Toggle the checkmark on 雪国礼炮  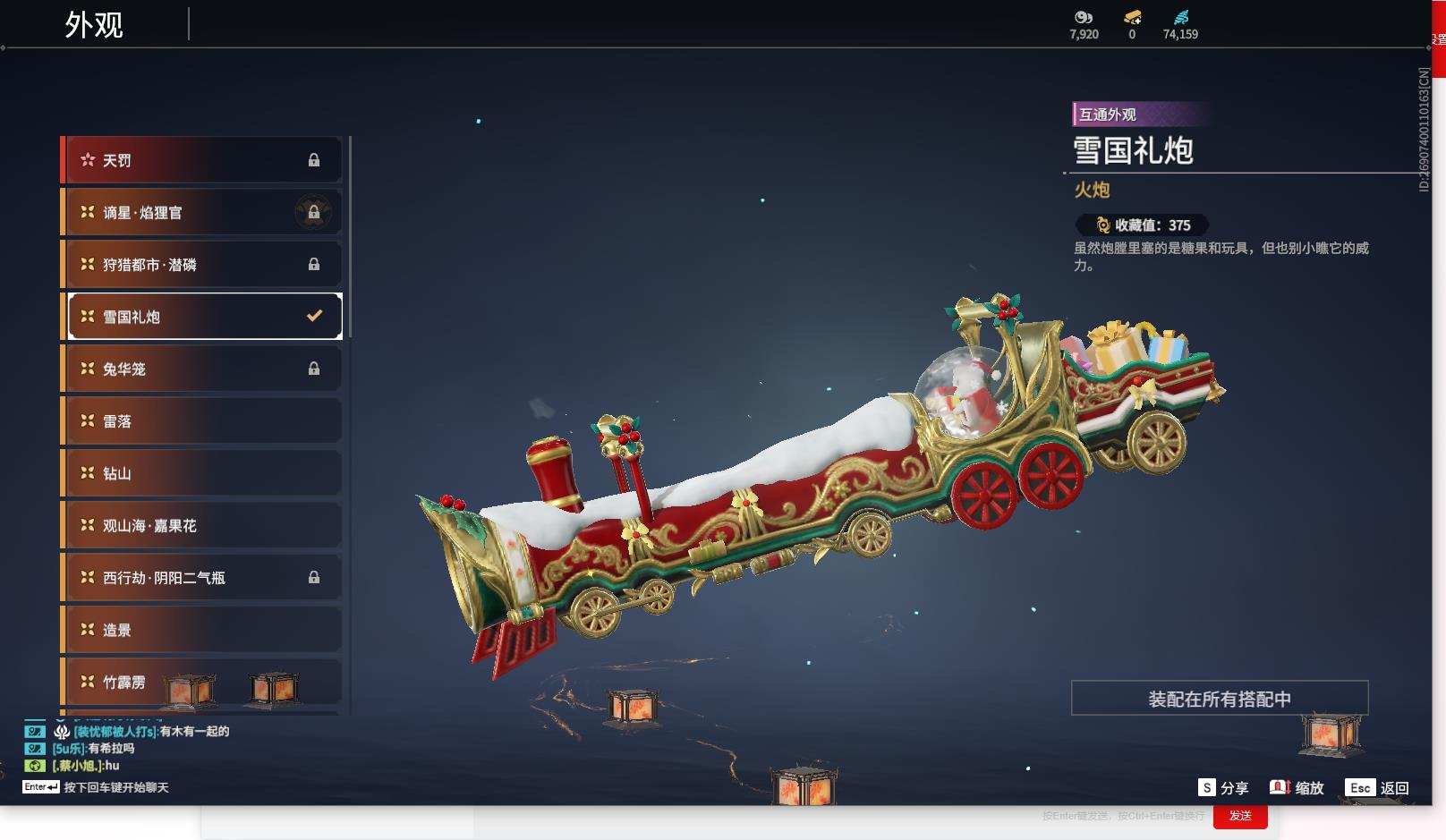314,316
